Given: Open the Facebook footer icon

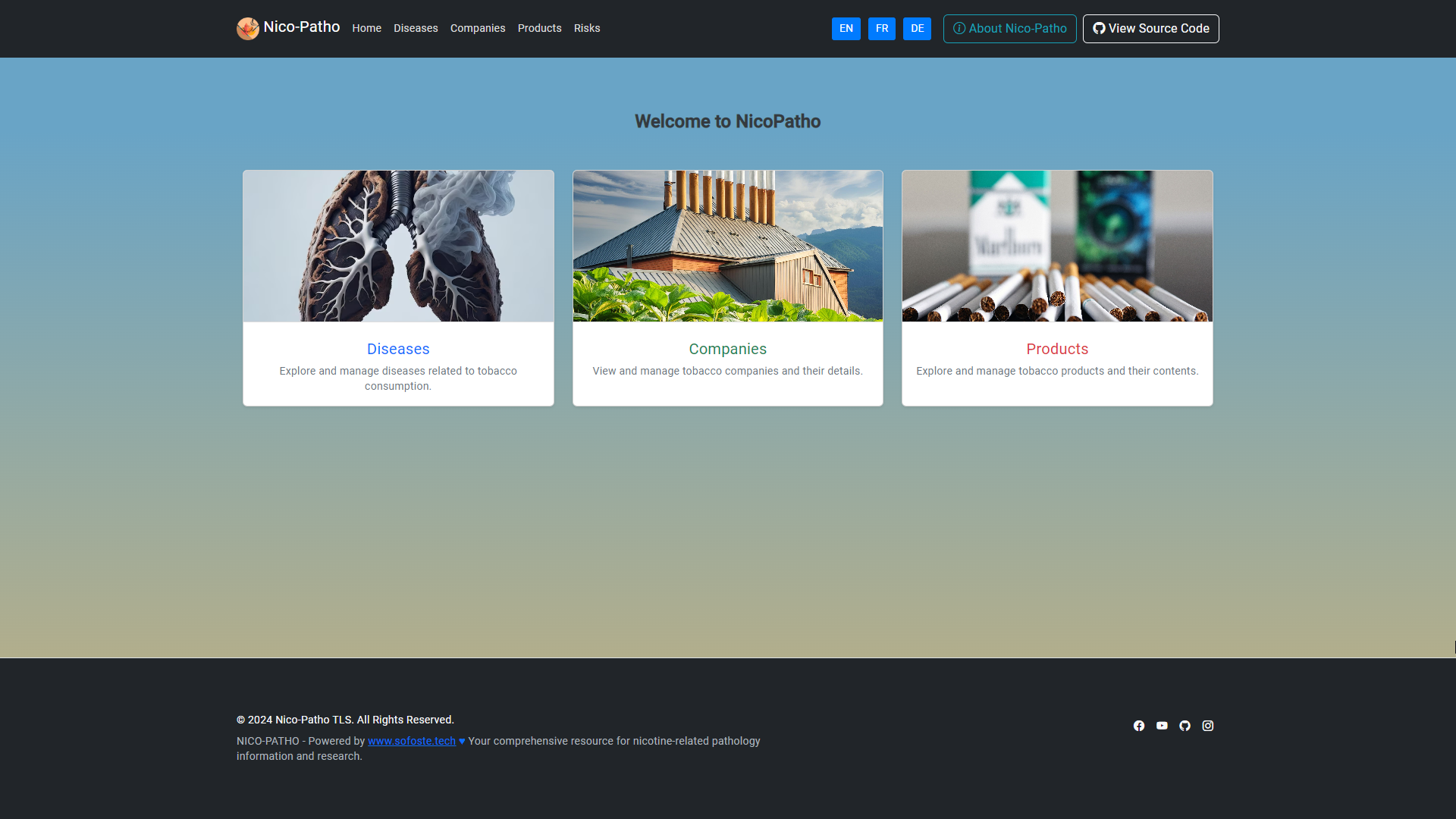Looking at the screenshot, I should [1139, 726].
